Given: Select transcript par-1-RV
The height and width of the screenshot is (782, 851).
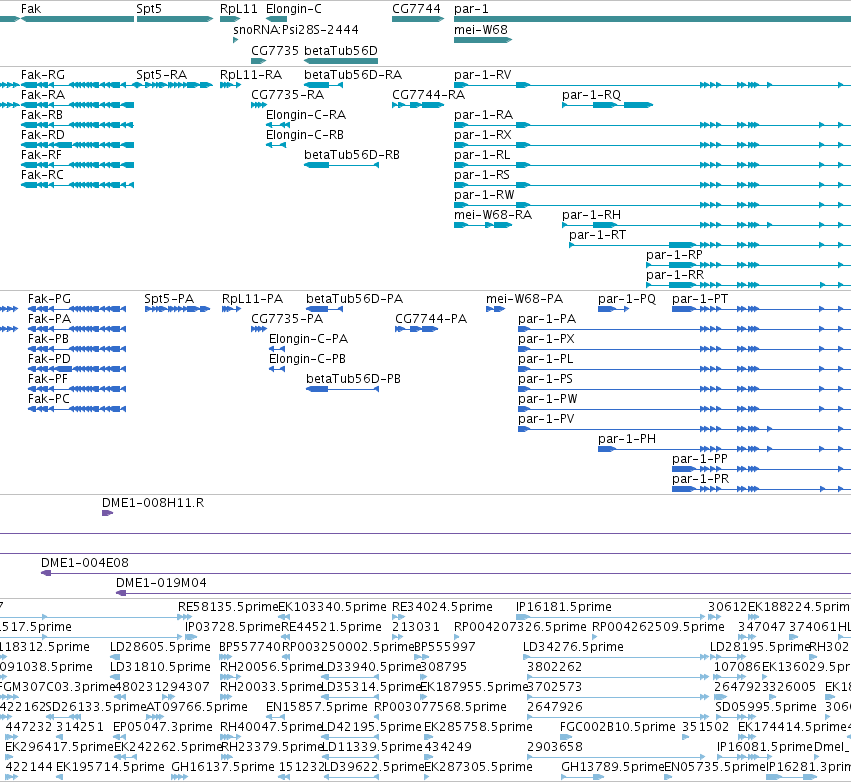Looking at the screenshot, I should tap(482, 75).
